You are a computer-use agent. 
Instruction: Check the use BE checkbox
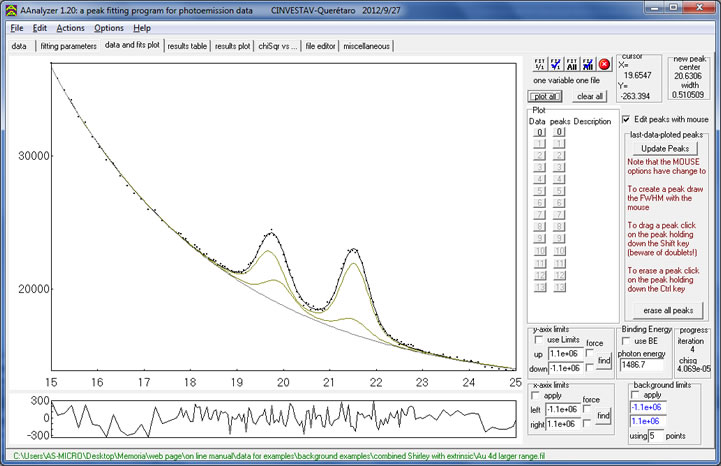click(627, 341)
